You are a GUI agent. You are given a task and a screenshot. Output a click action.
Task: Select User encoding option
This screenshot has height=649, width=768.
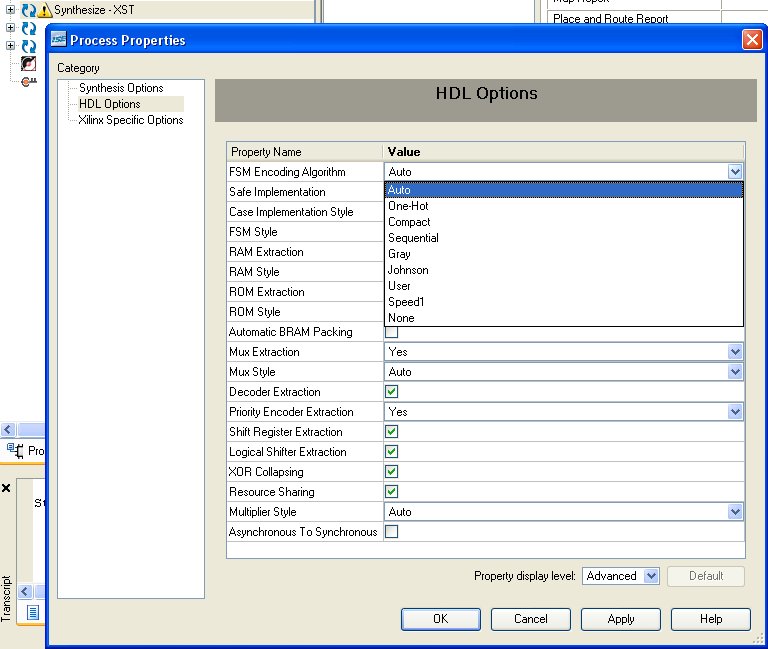click(564, 286)
